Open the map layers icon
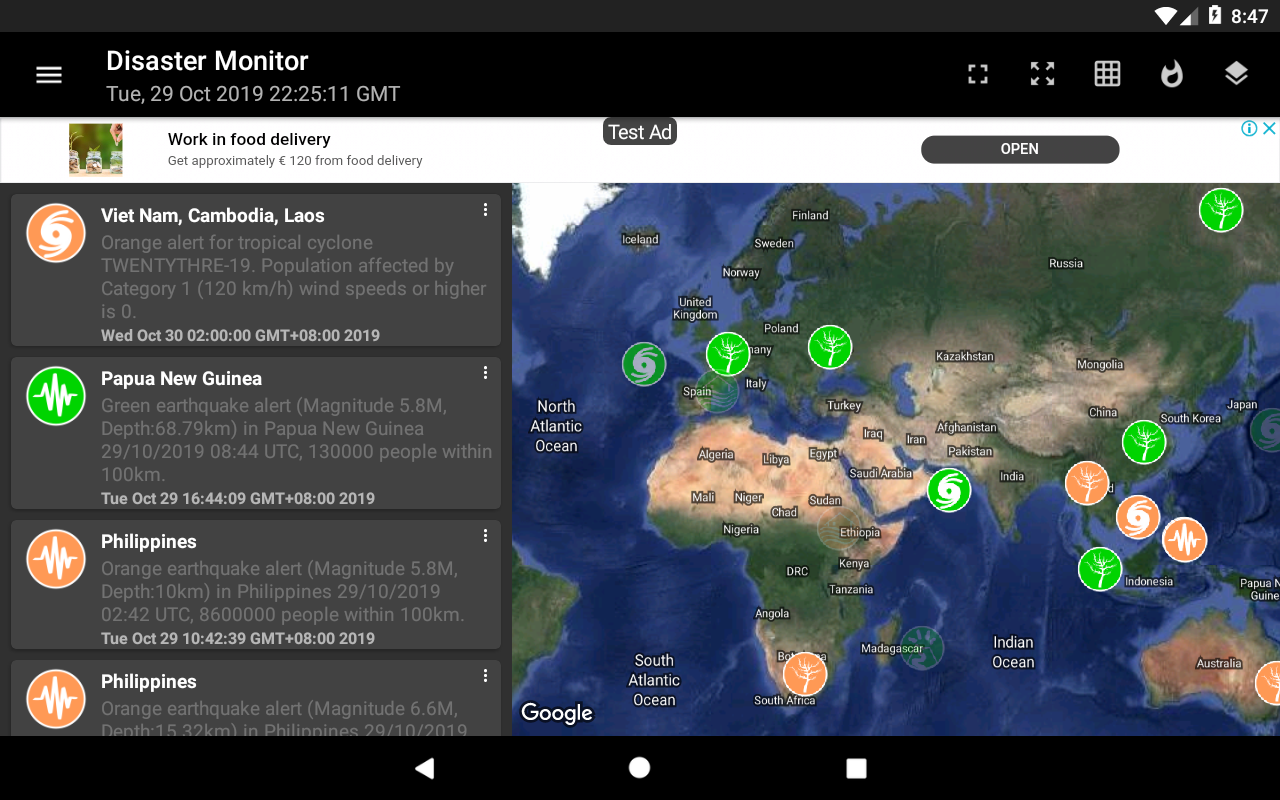 click(1236, 74)
